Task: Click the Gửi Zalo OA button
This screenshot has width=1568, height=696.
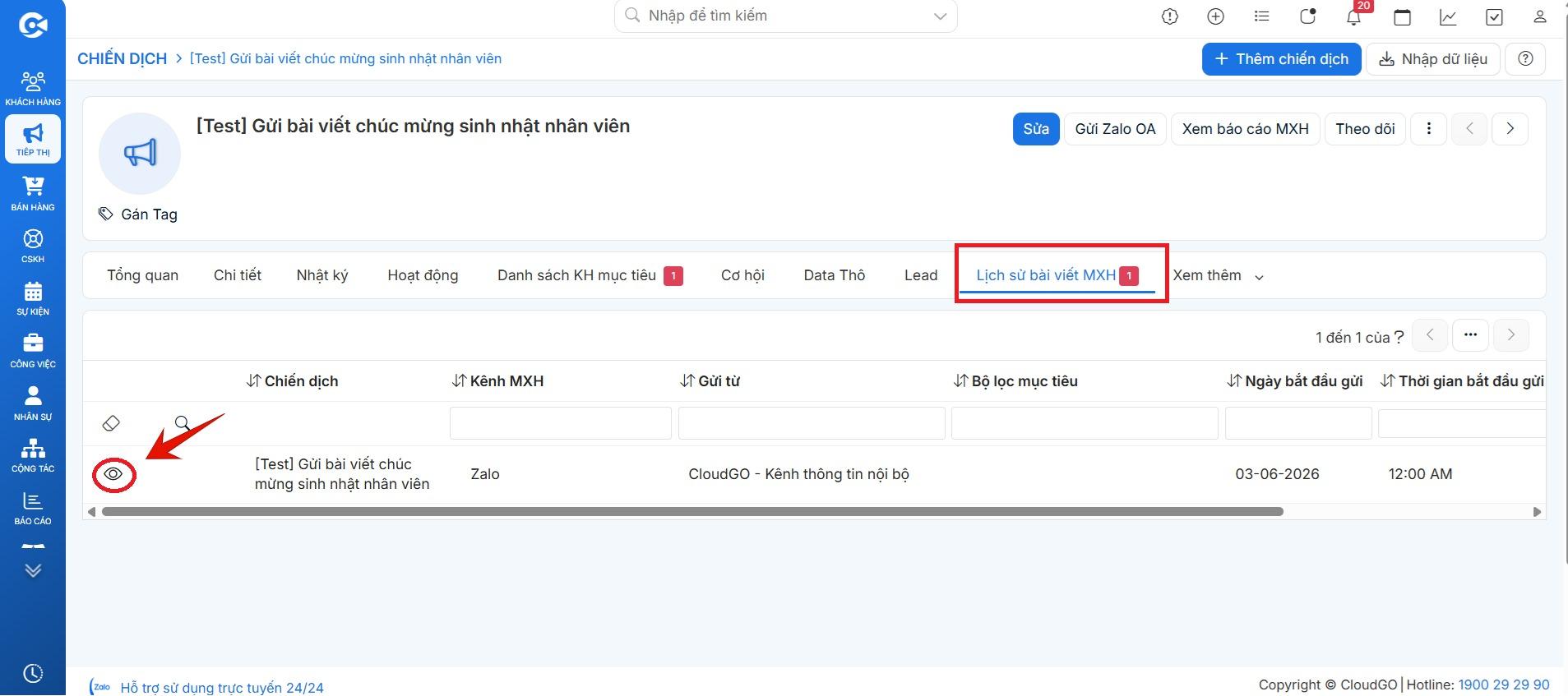Action: (x=1115, y=129)
